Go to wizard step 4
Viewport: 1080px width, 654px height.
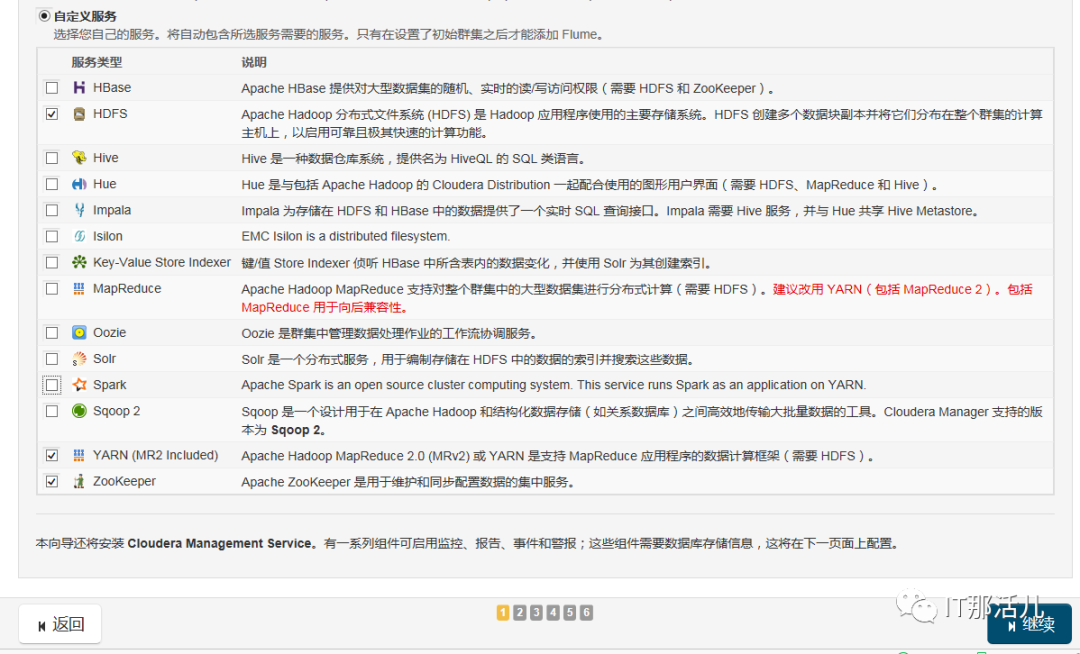553,612
